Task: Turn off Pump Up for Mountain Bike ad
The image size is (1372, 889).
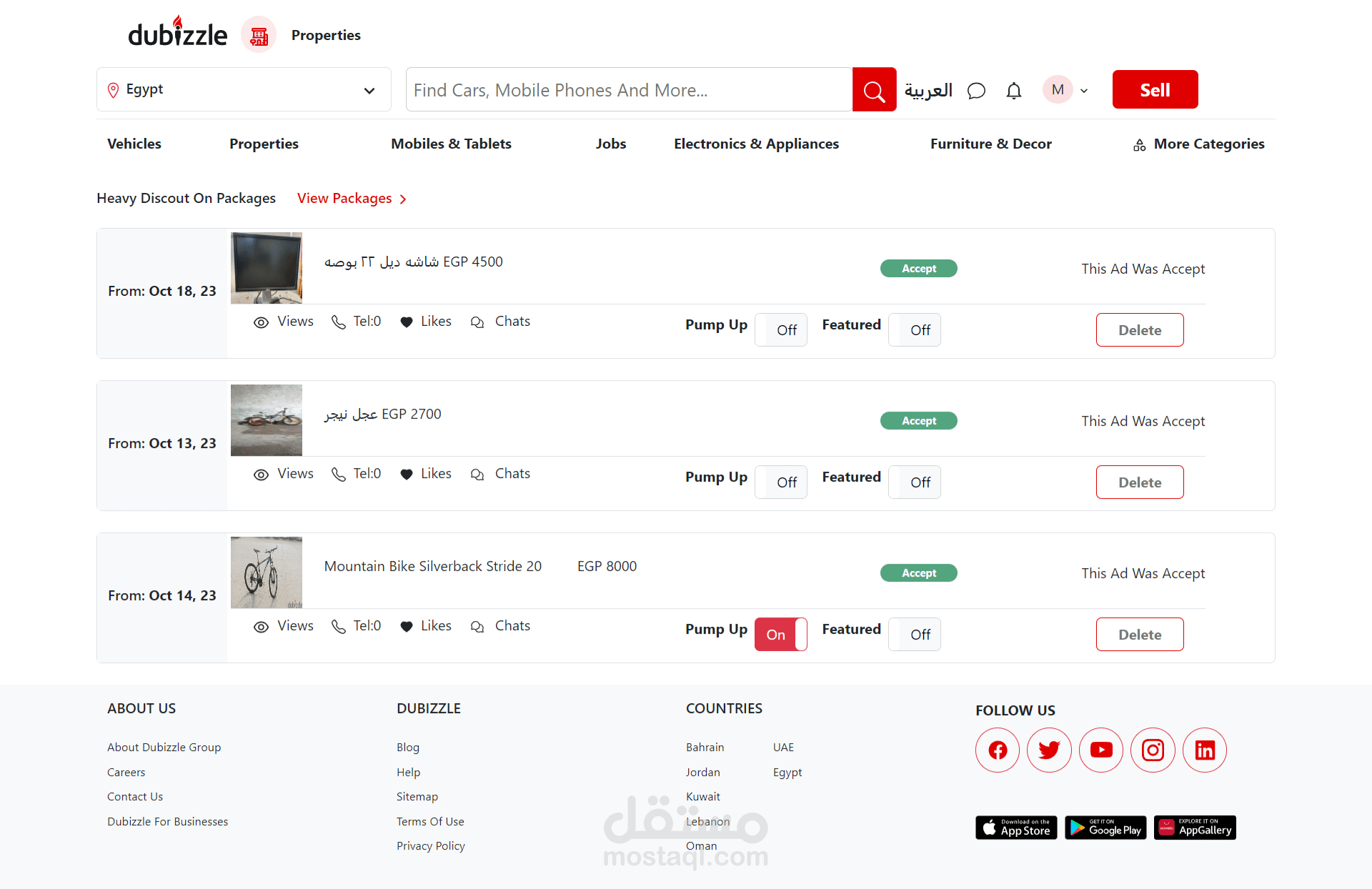Action: pos(780,635)
